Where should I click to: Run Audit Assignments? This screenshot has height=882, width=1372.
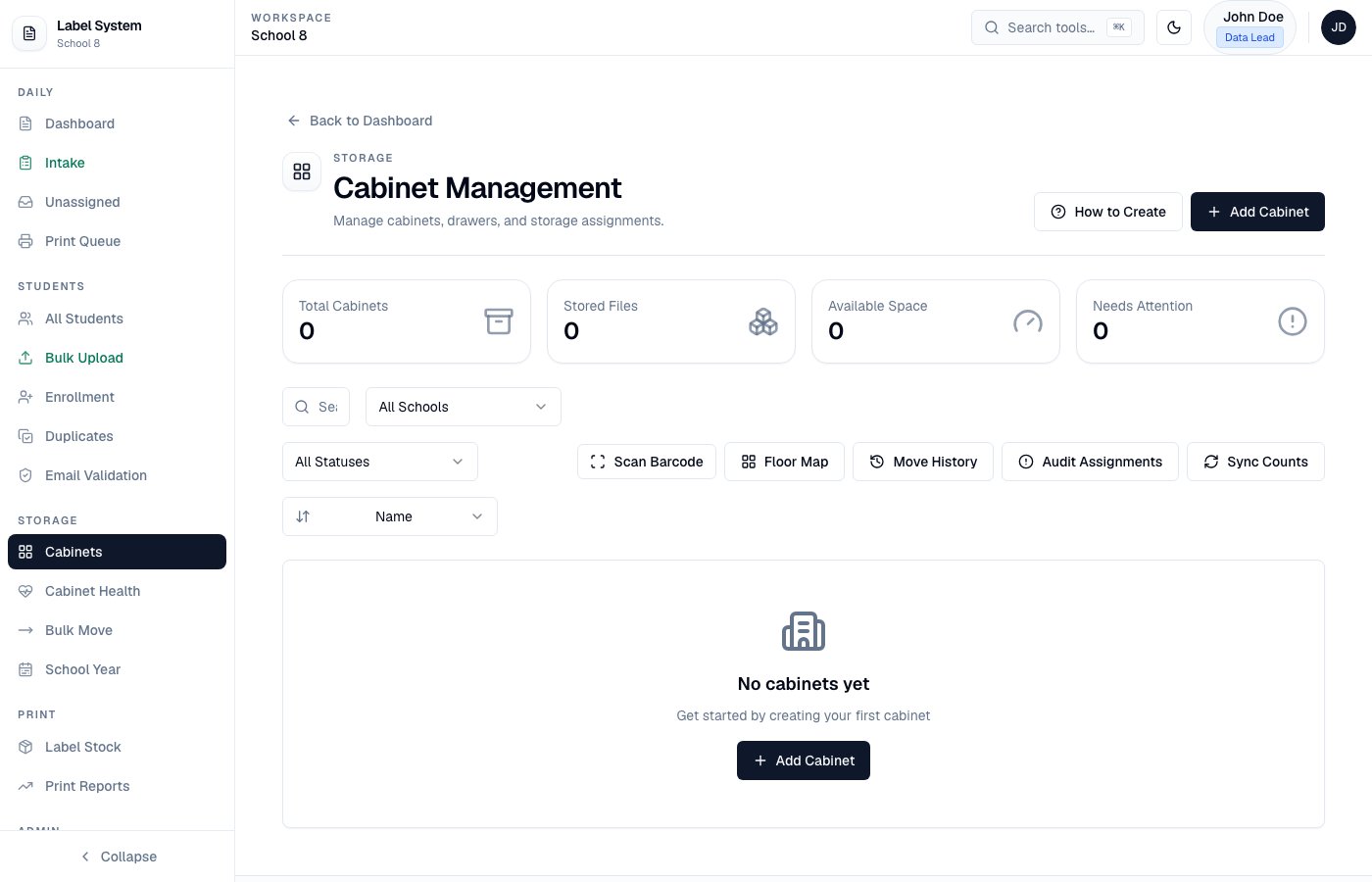[1090, 462]
